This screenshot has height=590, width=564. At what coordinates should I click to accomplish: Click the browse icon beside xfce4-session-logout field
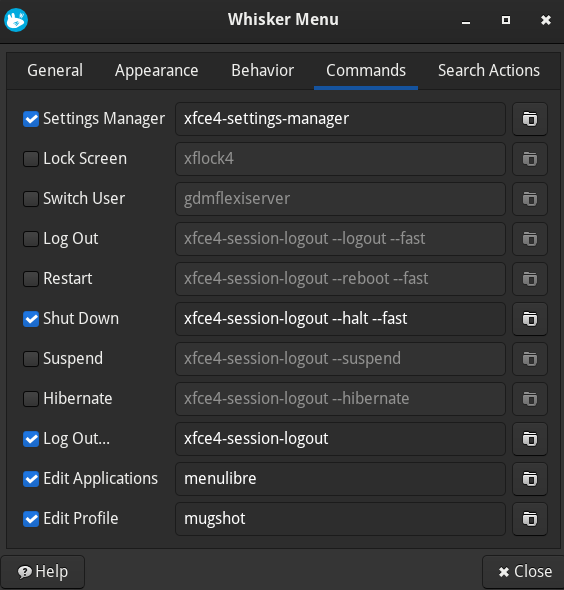529,439
